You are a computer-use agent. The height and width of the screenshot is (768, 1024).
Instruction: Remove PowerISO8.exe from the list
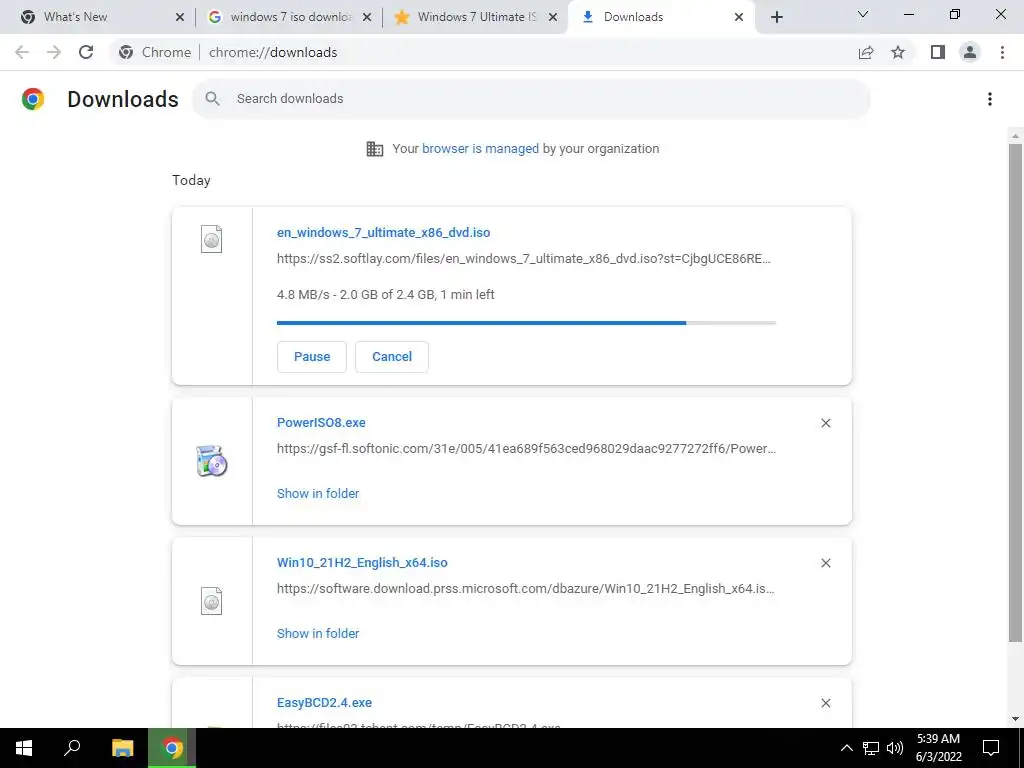(x=825, y=423)
